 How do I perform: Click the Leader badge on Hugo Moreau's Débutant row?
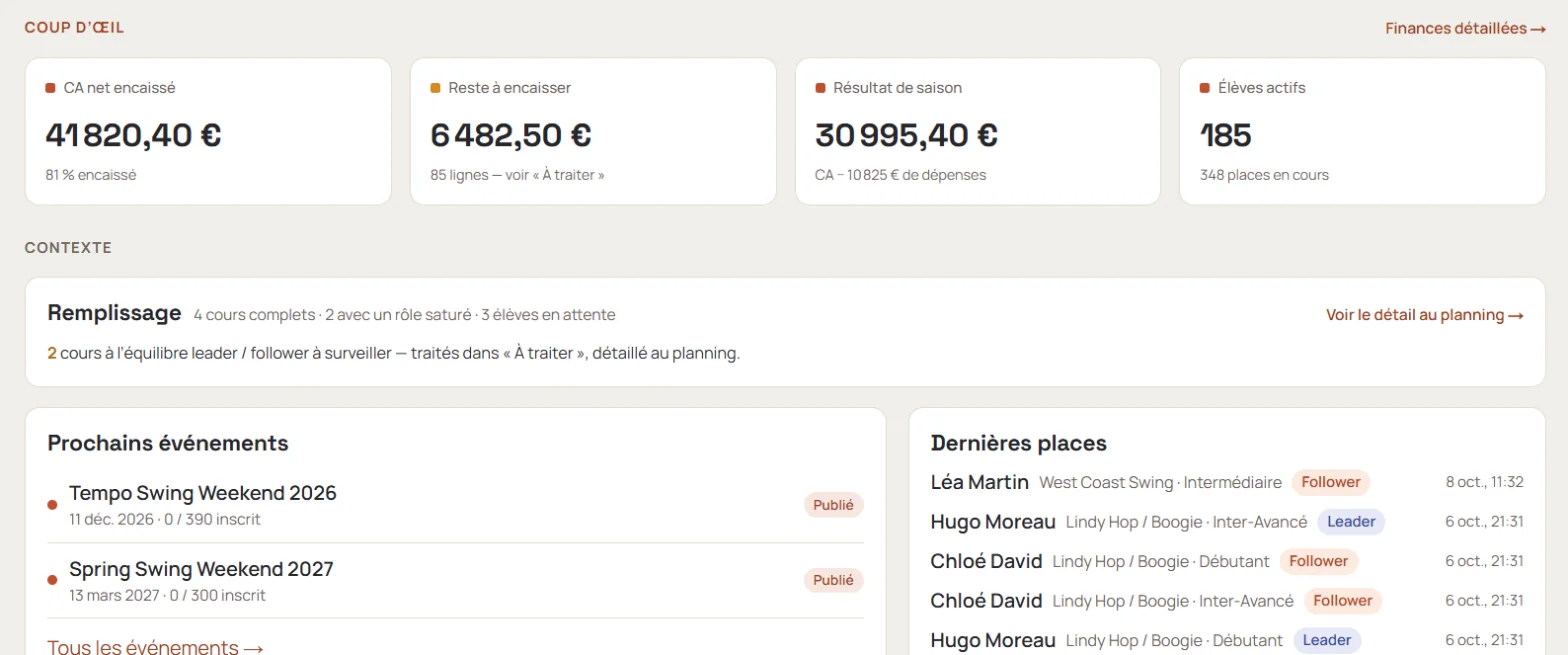[x=1327, y=640]
